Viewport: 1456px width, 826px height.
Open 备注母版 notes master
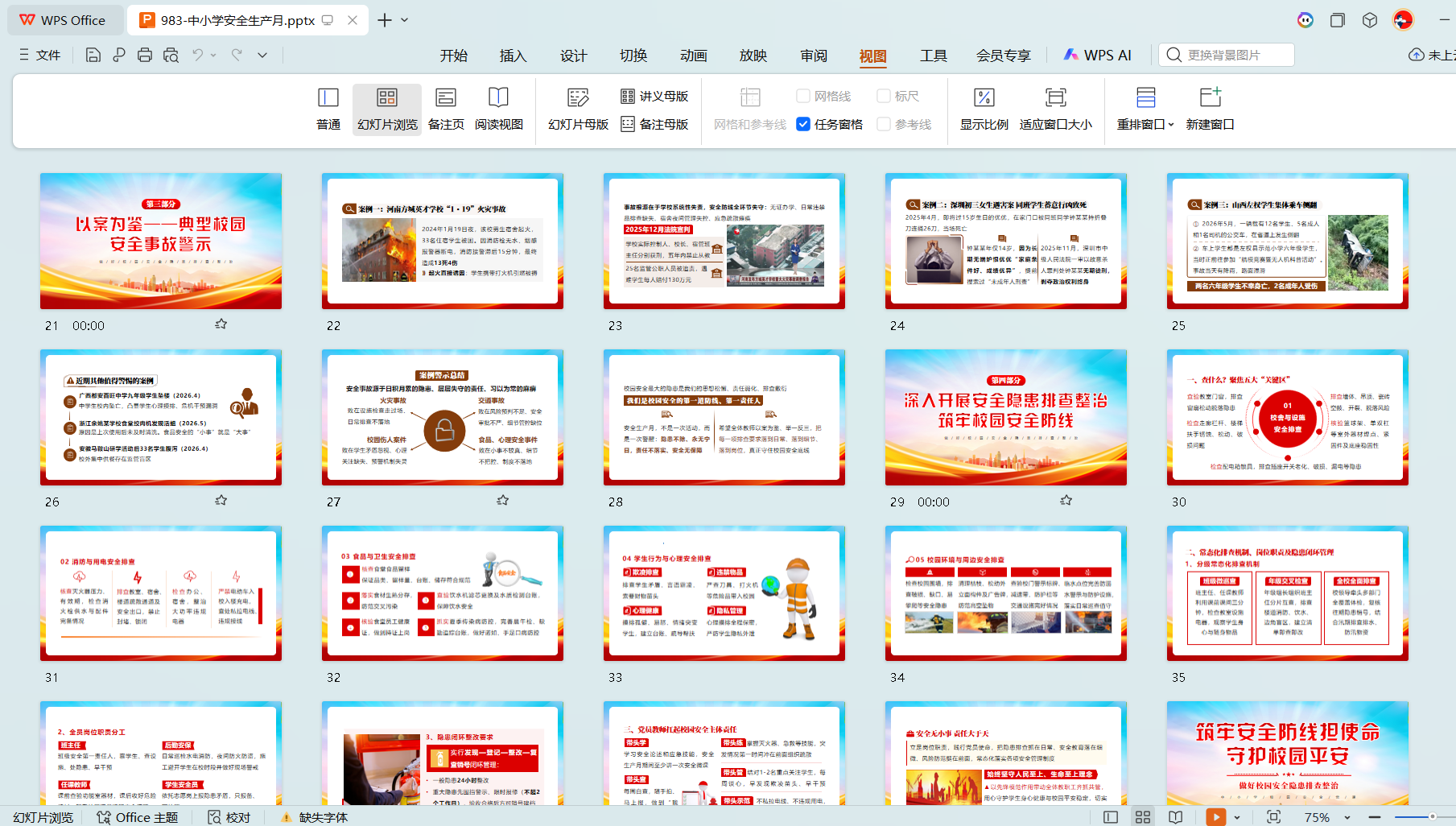click(654, 124)
